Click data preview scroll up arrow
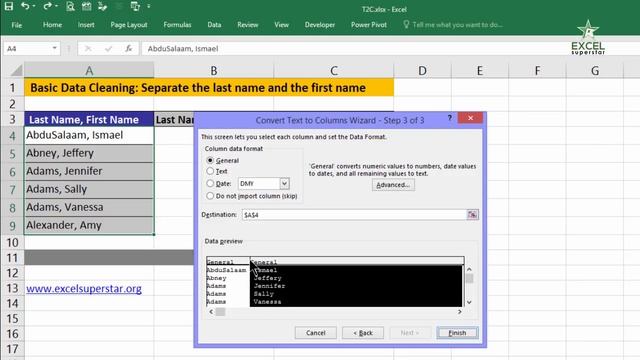The width and height of the screenshot is (640, 360). coord(469,269)
